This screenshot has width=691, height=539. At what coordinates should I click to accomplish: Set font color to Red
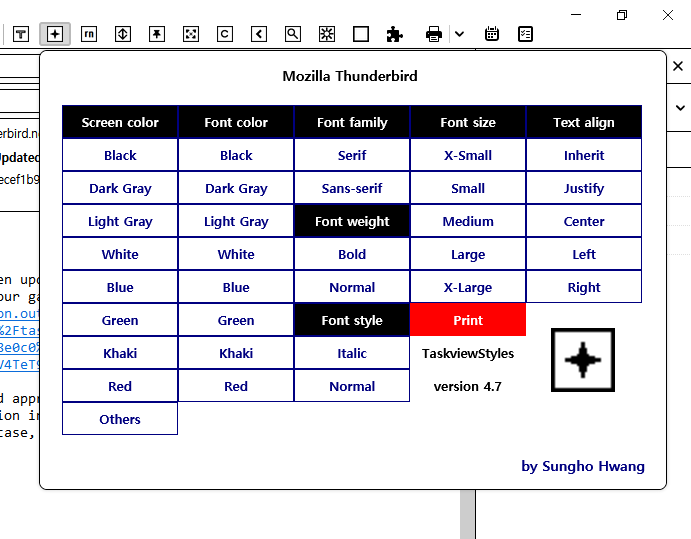coord(236,386)
